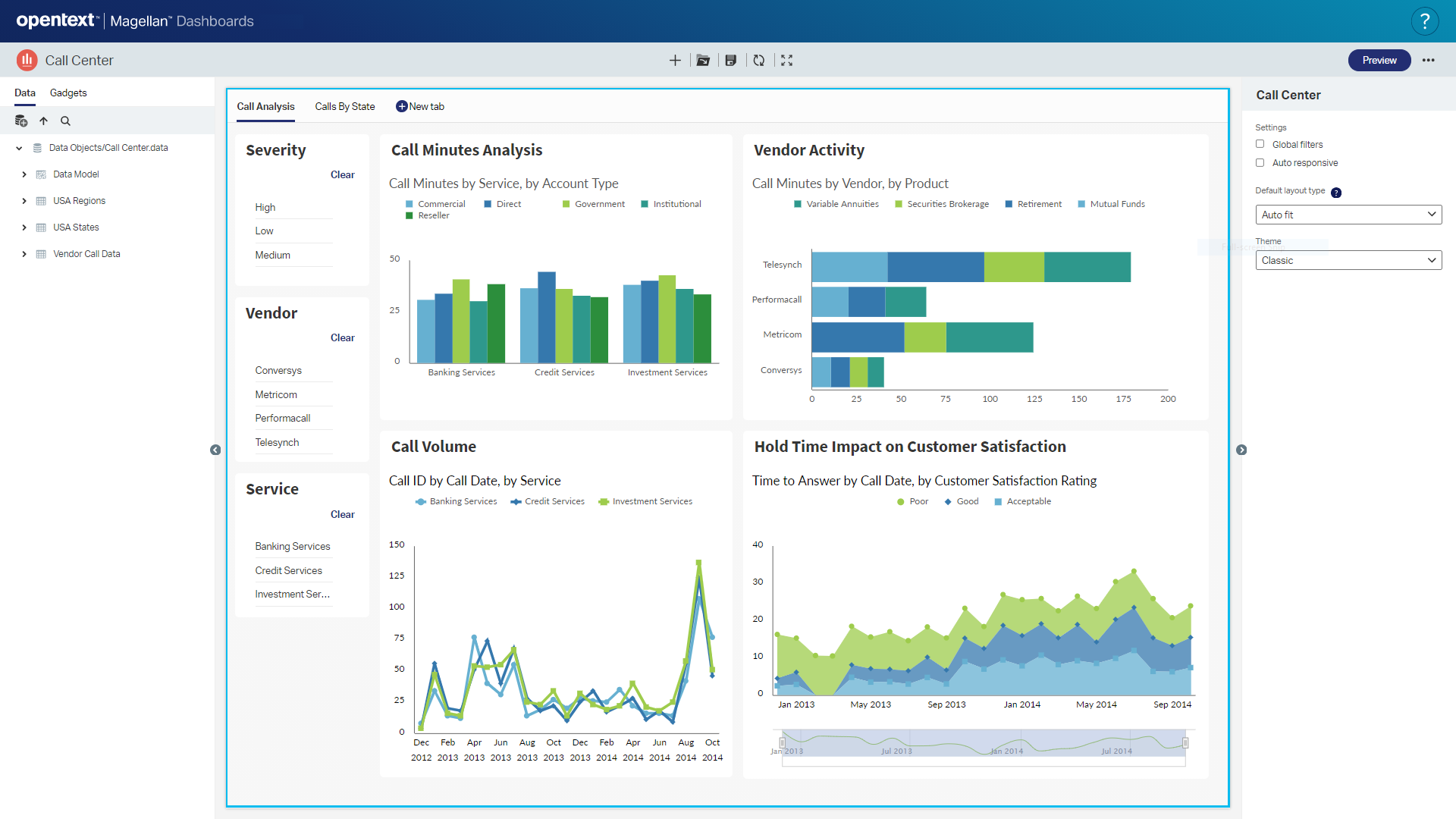
Task: Expand the USA Regions tree node
Action: (x=24, y=201)
